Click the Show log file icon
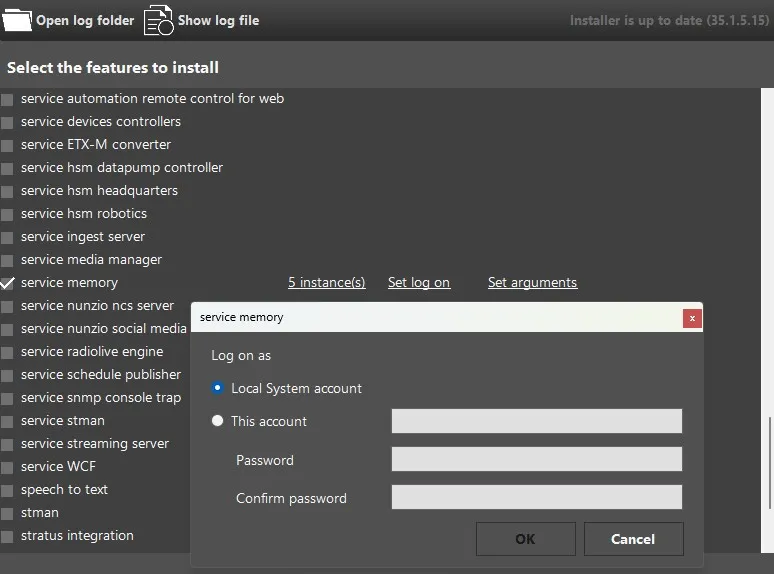The height and width of the screenshot is (574, 774). tap(158, 20)
